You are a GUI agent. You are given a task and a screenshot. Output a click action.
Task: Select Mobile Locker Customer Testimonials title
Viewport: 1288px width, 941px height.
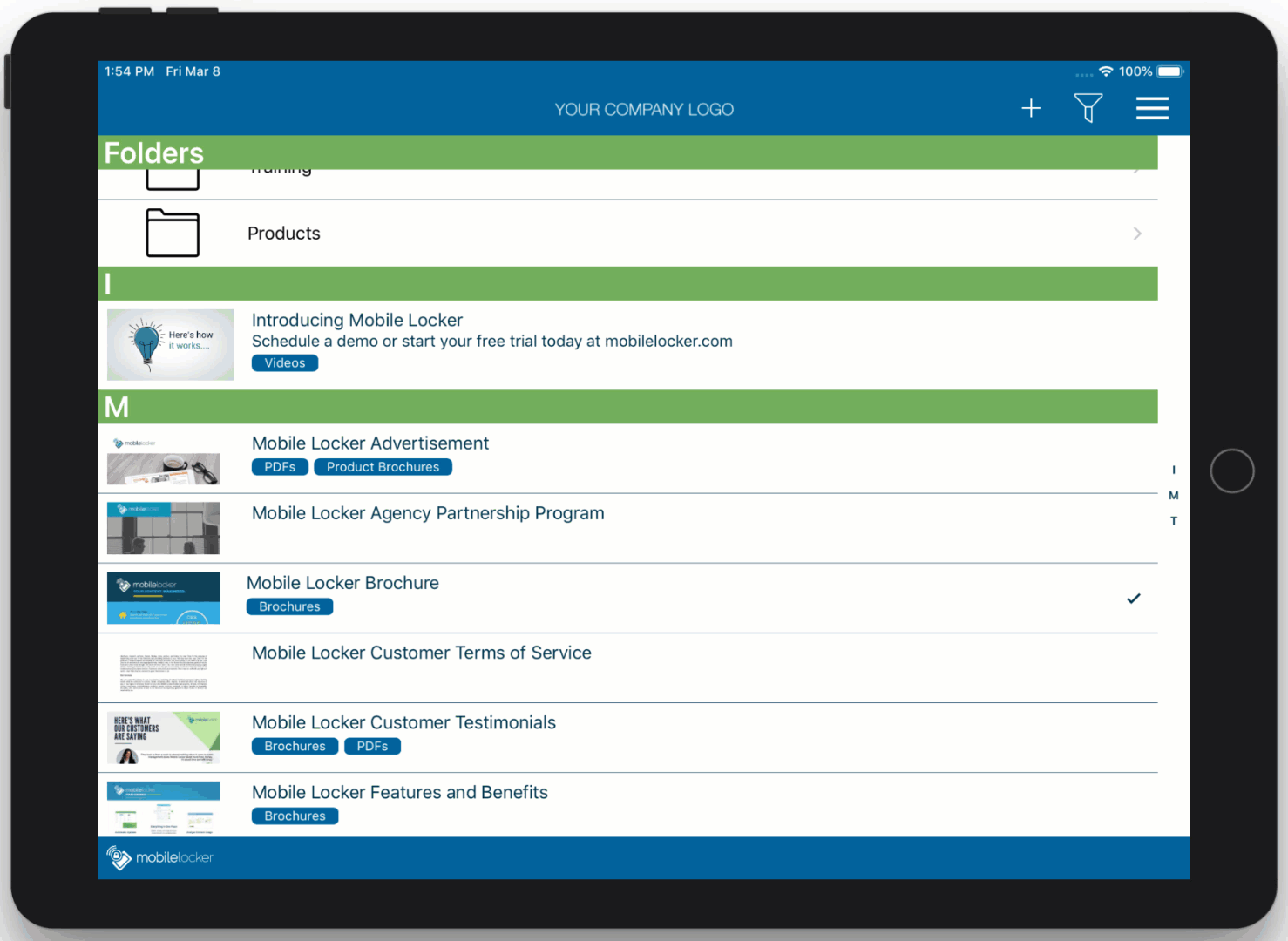(403, 722)
